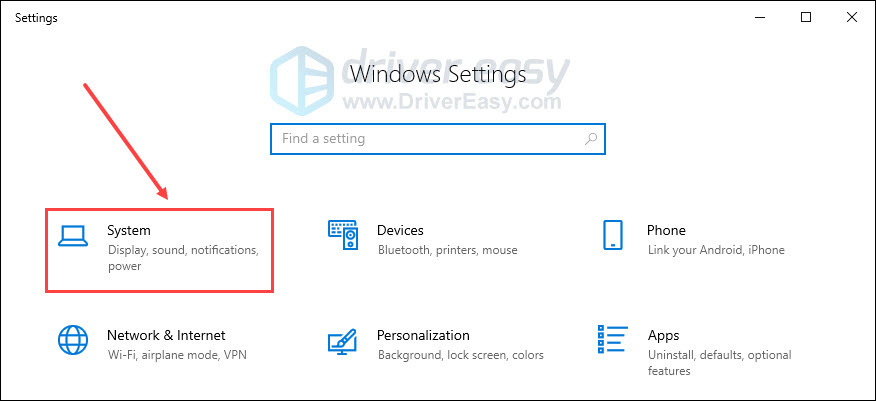Viewport: 876px width, 401px height.
Task: Click 'Link your Android, iPhone' description
Action: (x=716, y=250)
